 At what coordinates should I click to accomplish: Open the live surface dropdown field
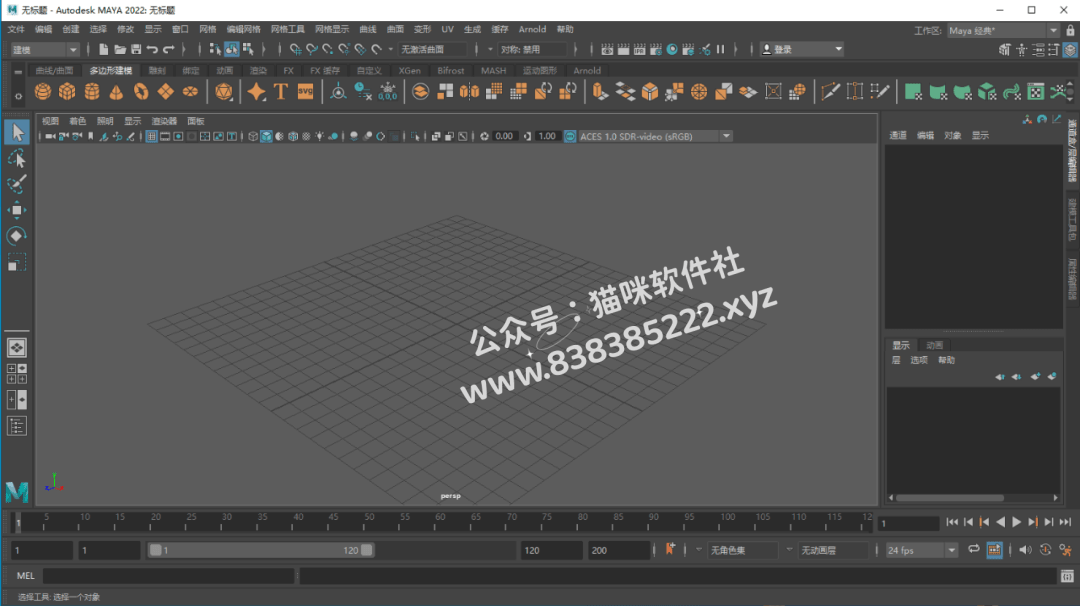(x=433, y=50)
